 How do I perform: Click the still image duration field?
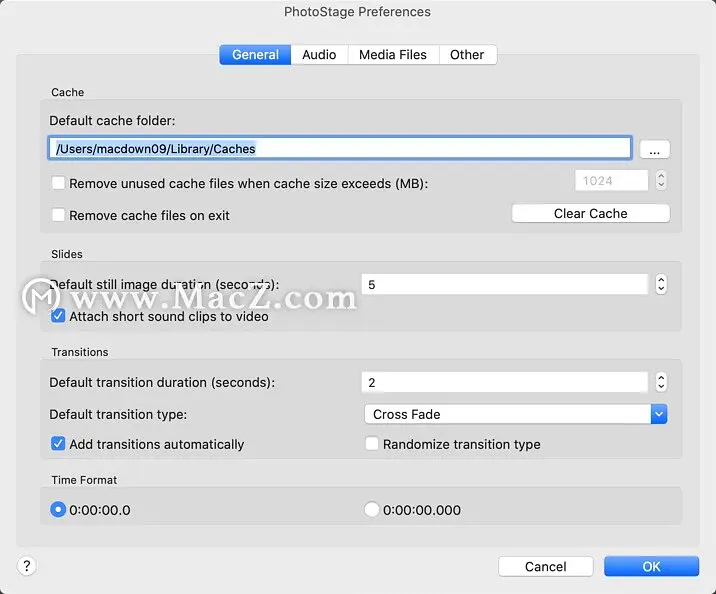[505, 284]
